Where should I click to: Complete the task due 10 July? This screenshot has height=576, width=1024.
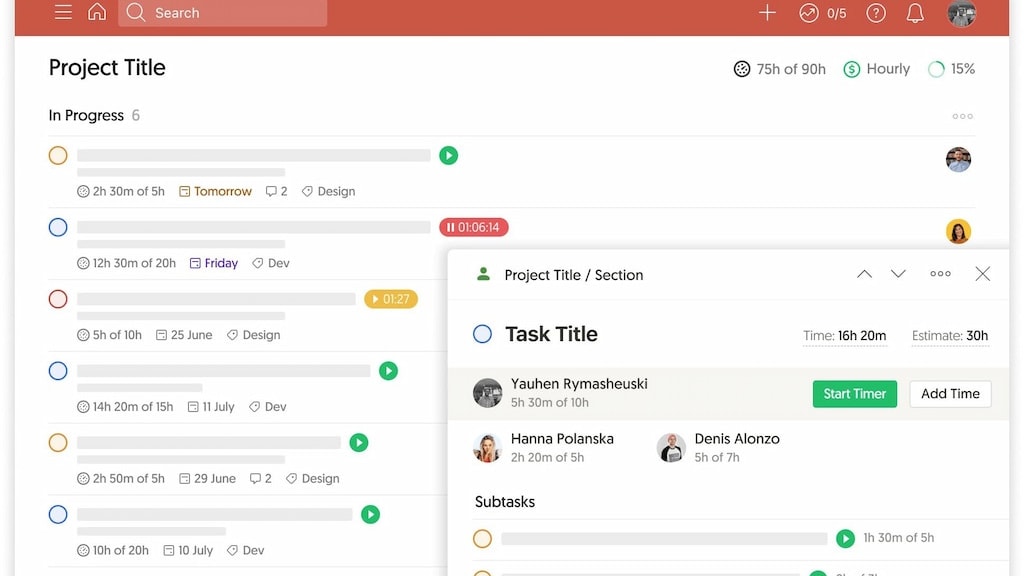click(x=58, y=515)
